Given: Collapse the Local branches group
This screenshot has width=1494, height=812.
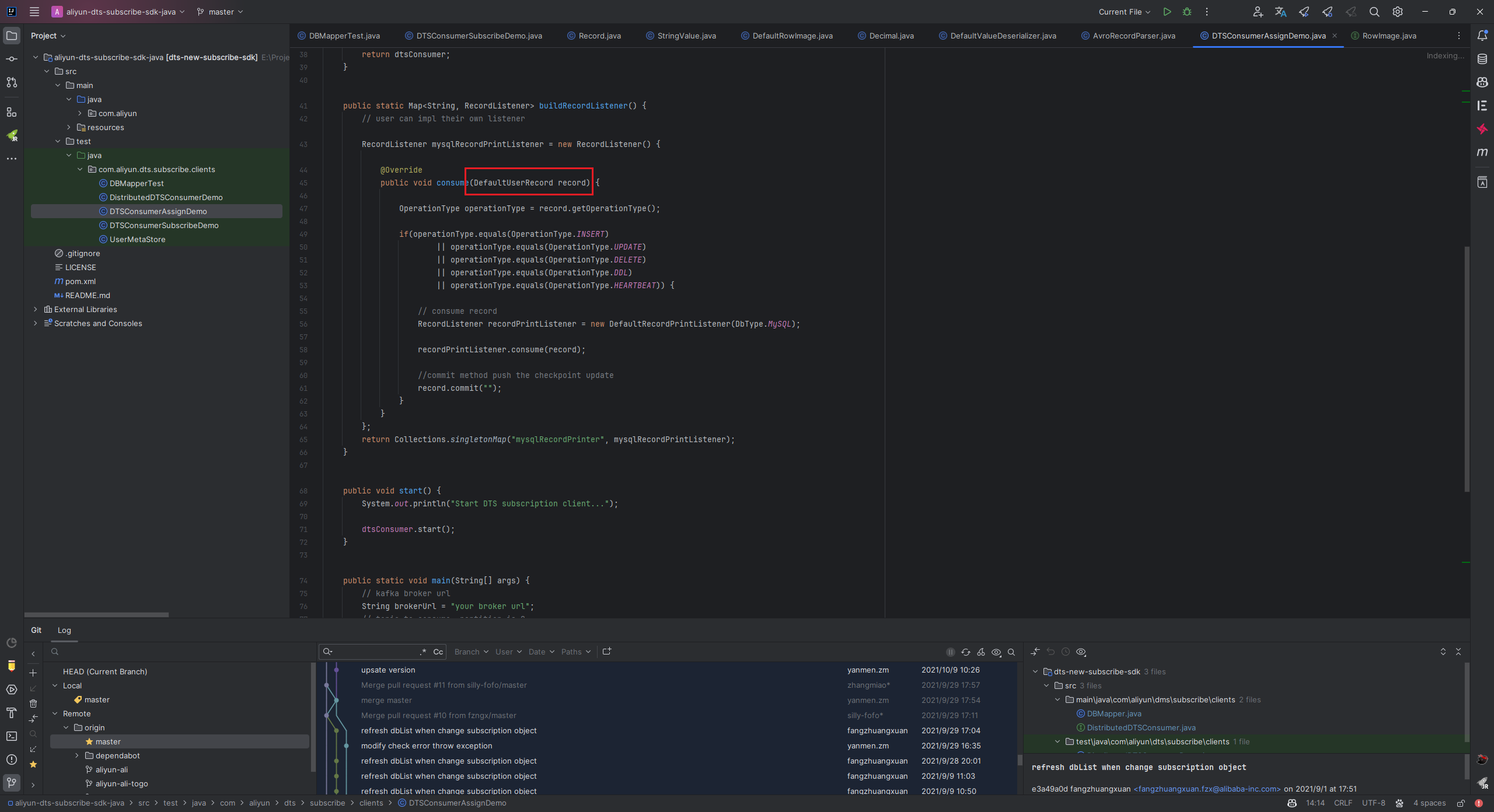Looking at the screenshot, I should (x=55, y=685).
